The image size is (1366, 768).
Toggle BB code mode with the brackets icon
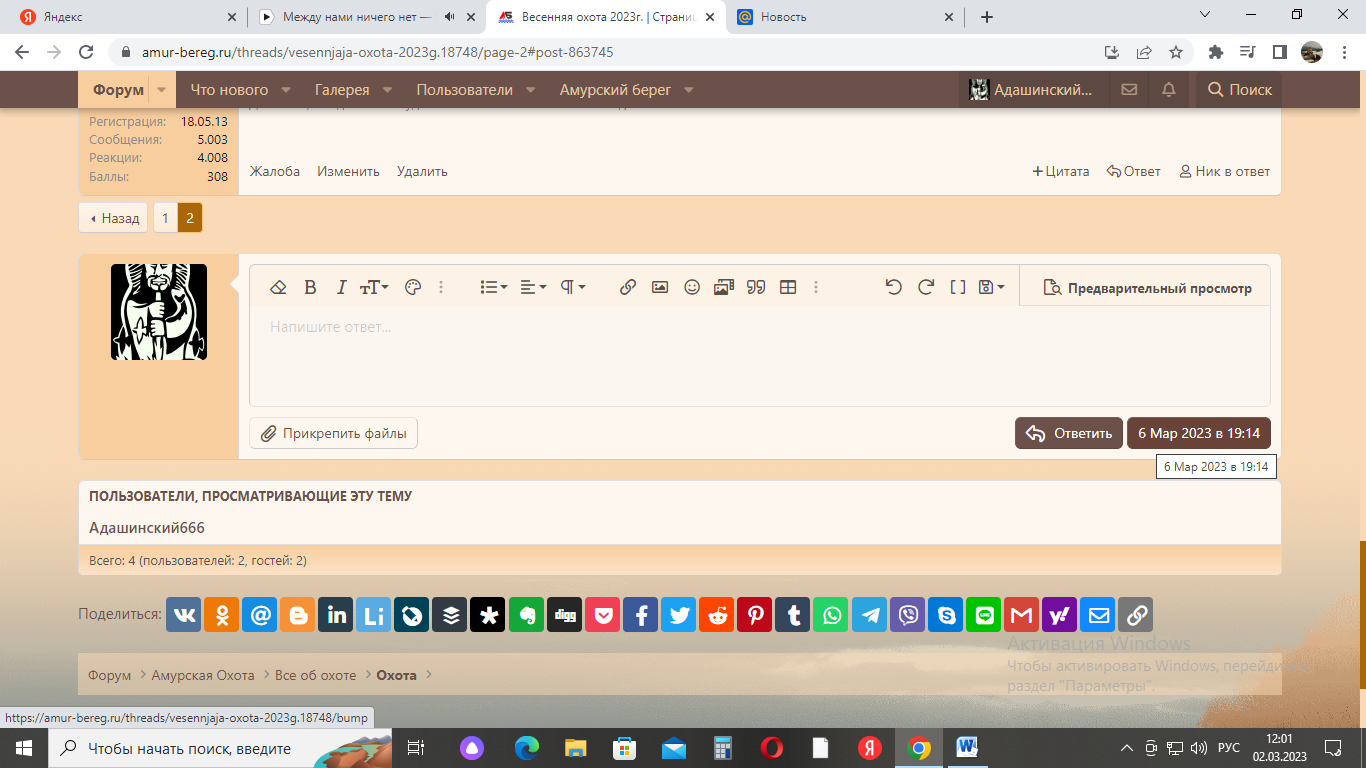(957, 287)
